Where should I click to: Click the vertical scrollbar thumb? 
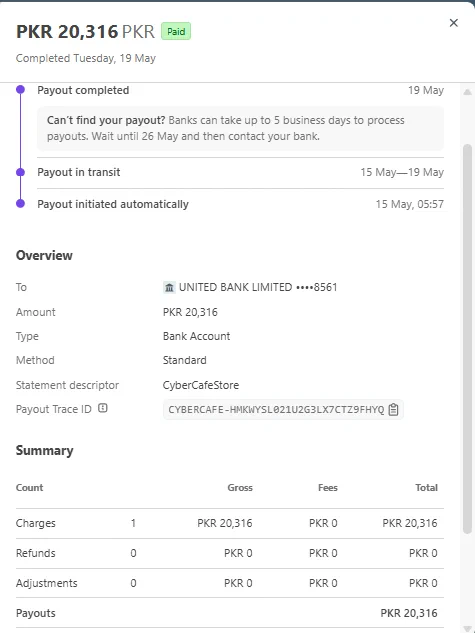pyautogui.click(x=467, y=339)
